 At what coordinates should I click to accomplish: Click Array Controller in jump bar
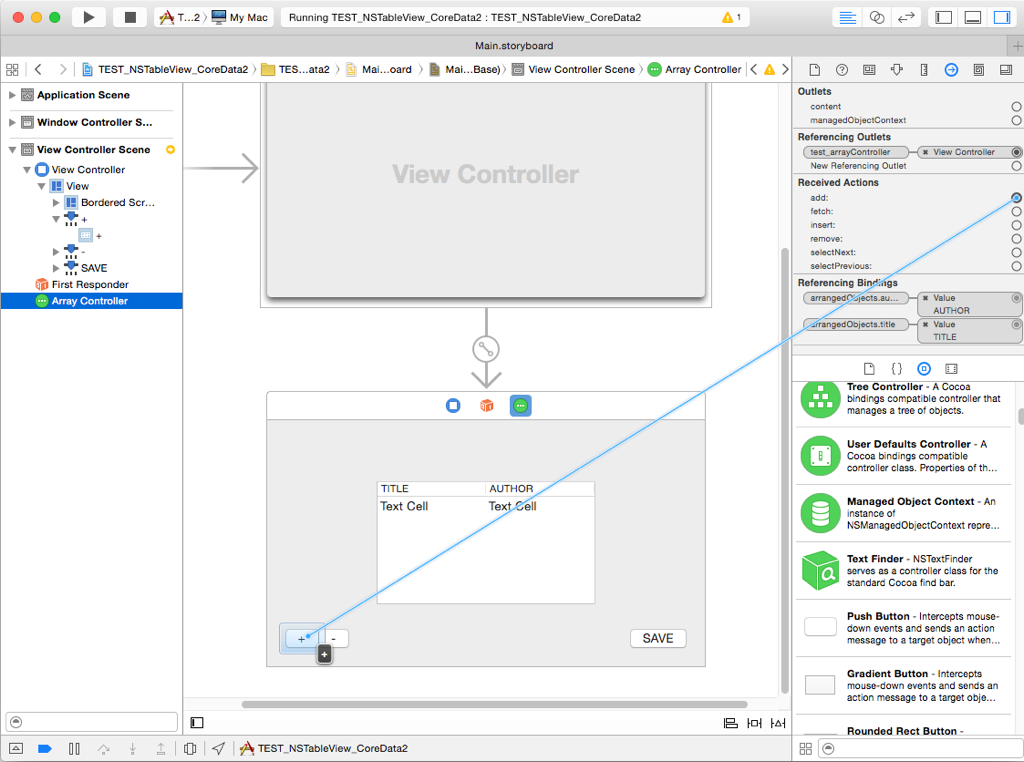(695, 69)
